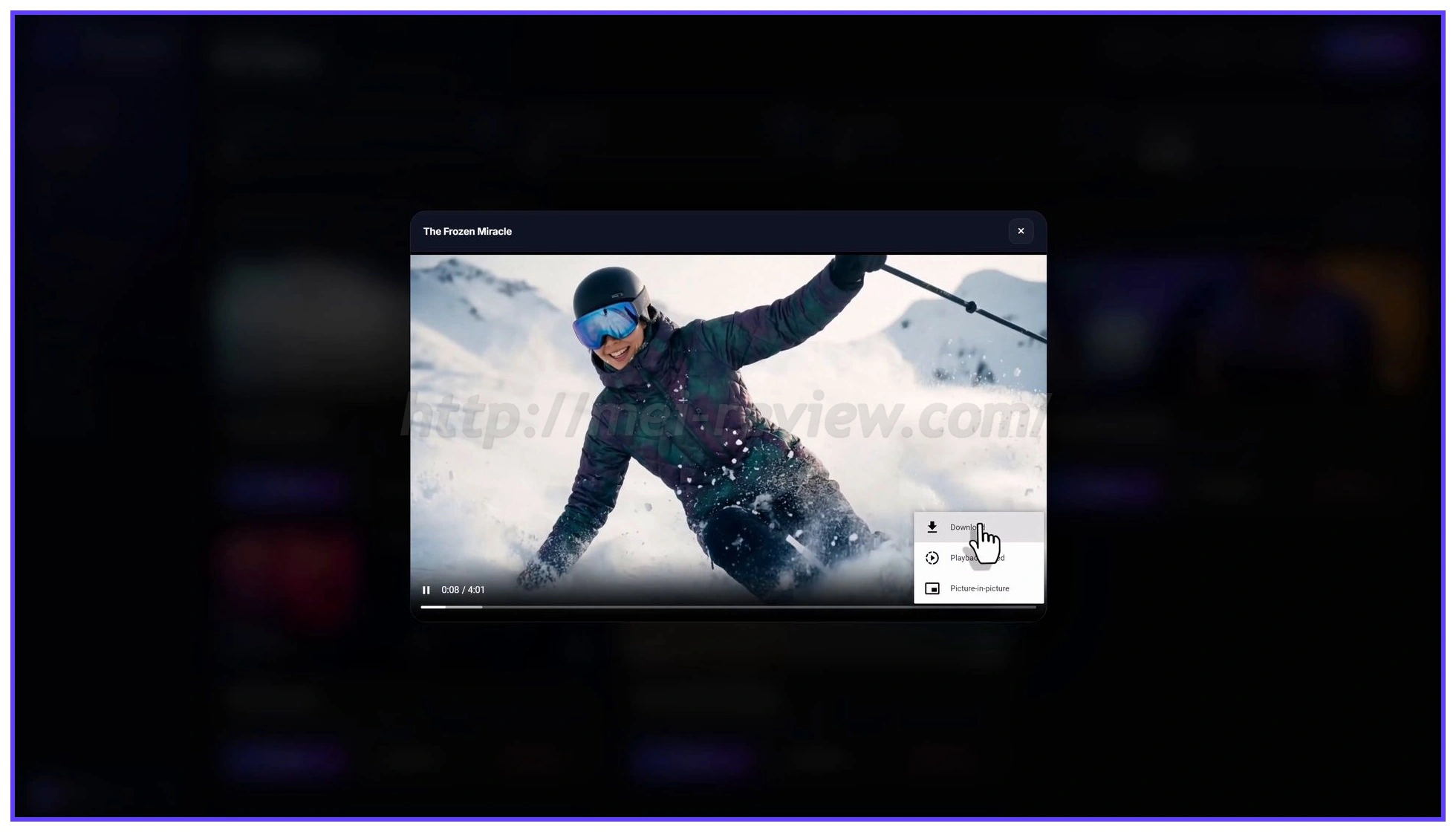Image resolution: width=1456 pixels, height=832 pixels.
Task: Open Playback speed option
Action: click(979, 558)
